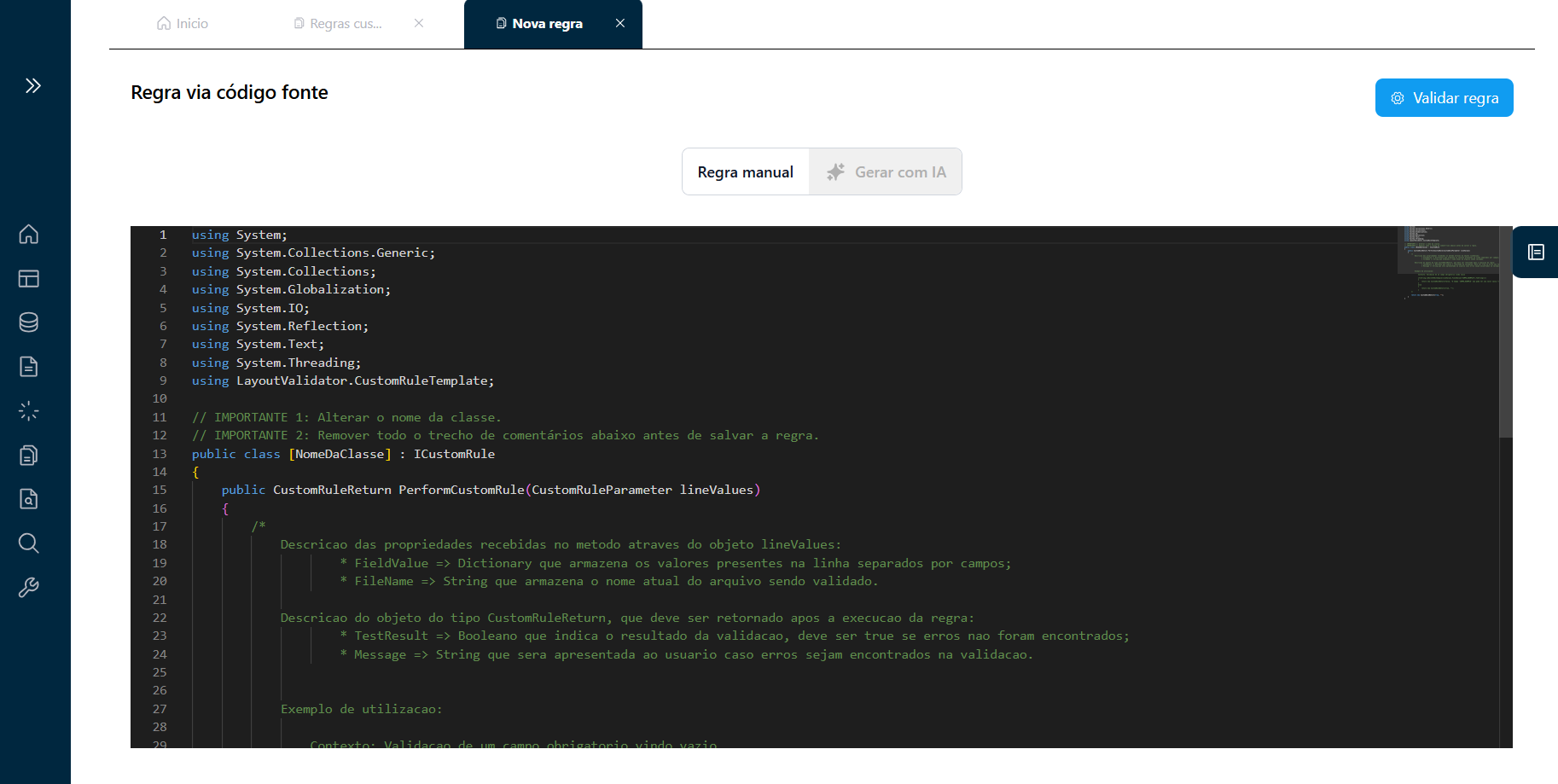The image size is (1558, 784).
Task: Open the wrench tools icon in sidebar
Action: point(29,587)
